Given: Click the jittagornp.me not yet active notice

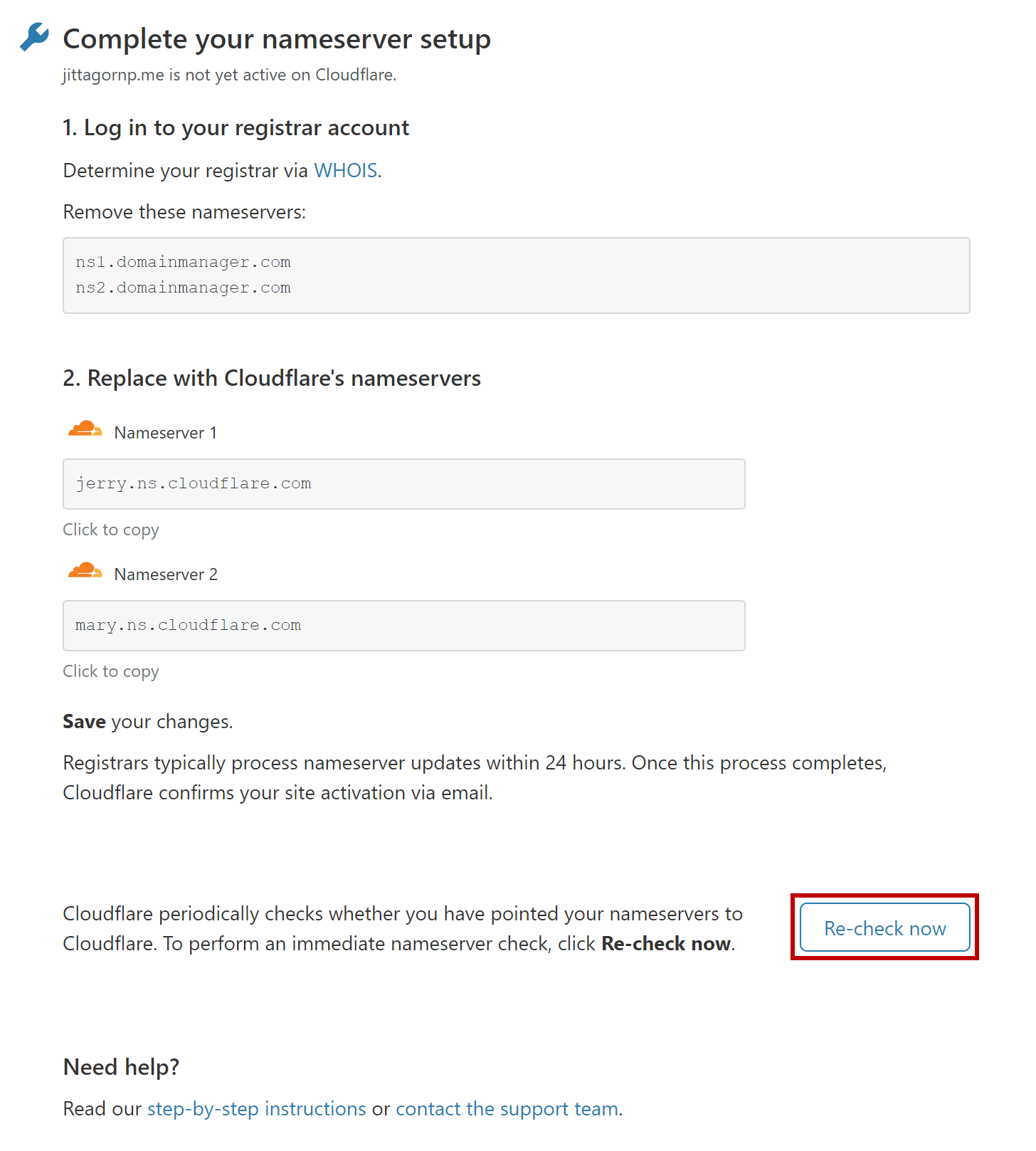Looking at the screenshot, I should pyautogui.click(x=229, y=75).
